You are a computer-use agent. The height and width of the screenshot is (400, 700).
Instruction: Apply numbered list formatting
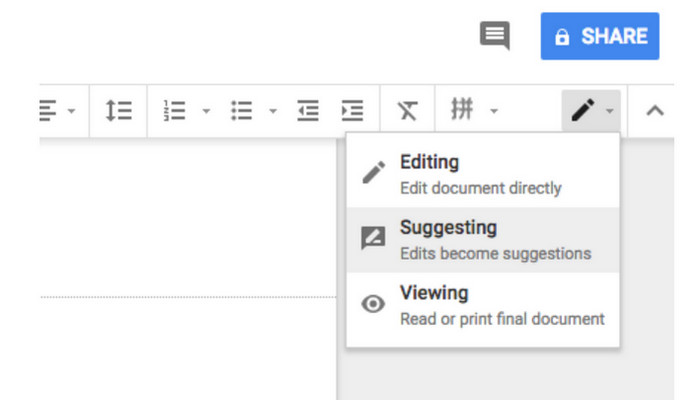coord(175,110)
